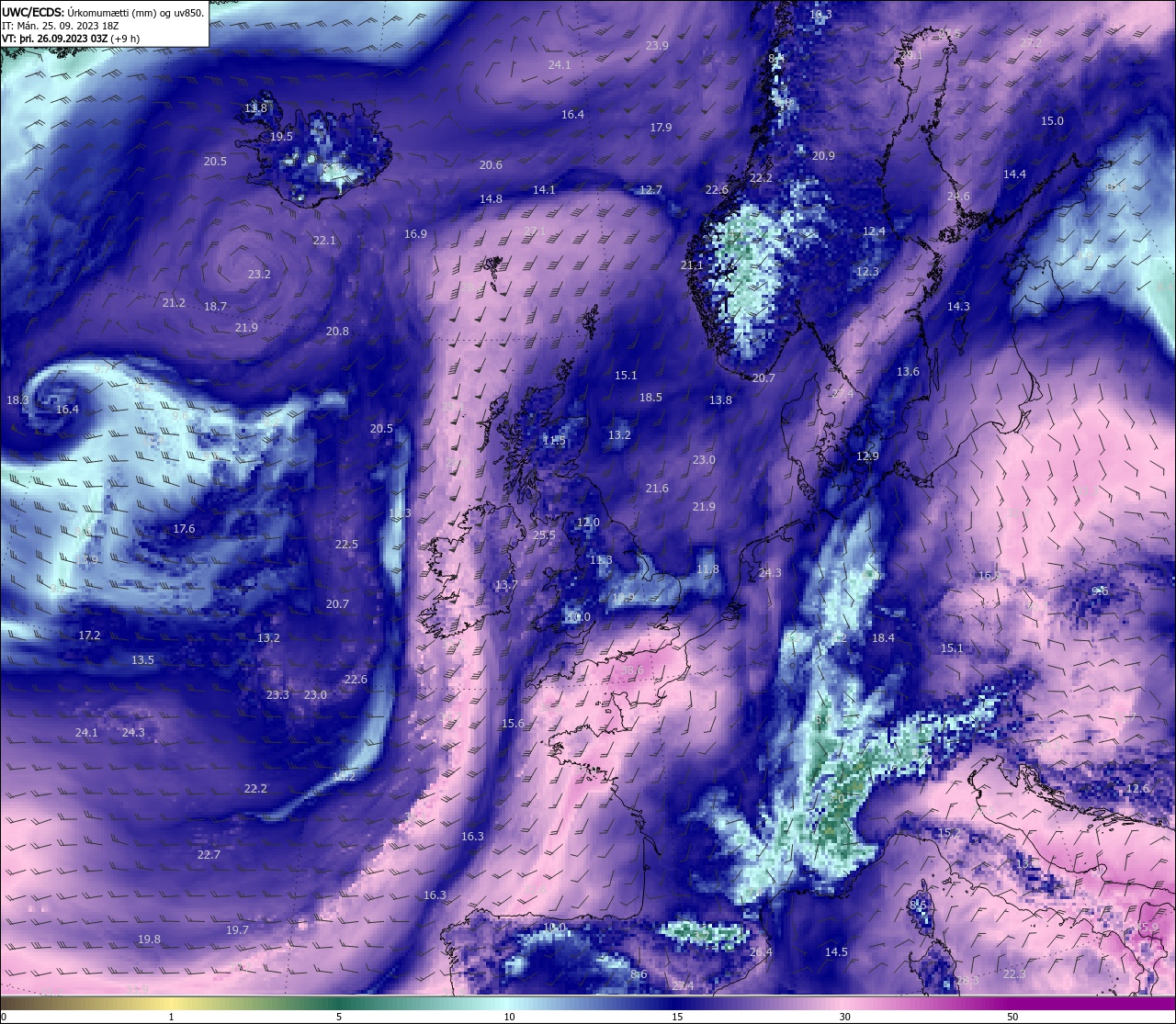Click the map value 12.4
The image size is (1176, 1024).
[874, 231]
